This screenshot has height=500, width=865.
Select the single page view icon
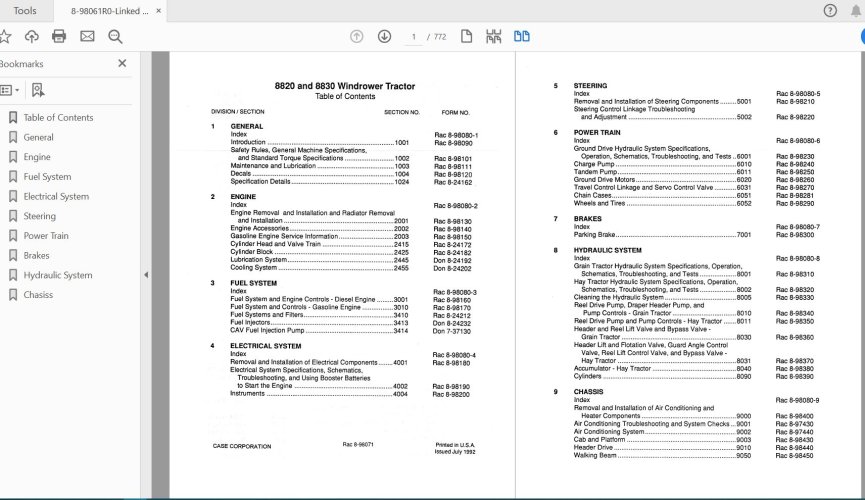tap(466, 36)
